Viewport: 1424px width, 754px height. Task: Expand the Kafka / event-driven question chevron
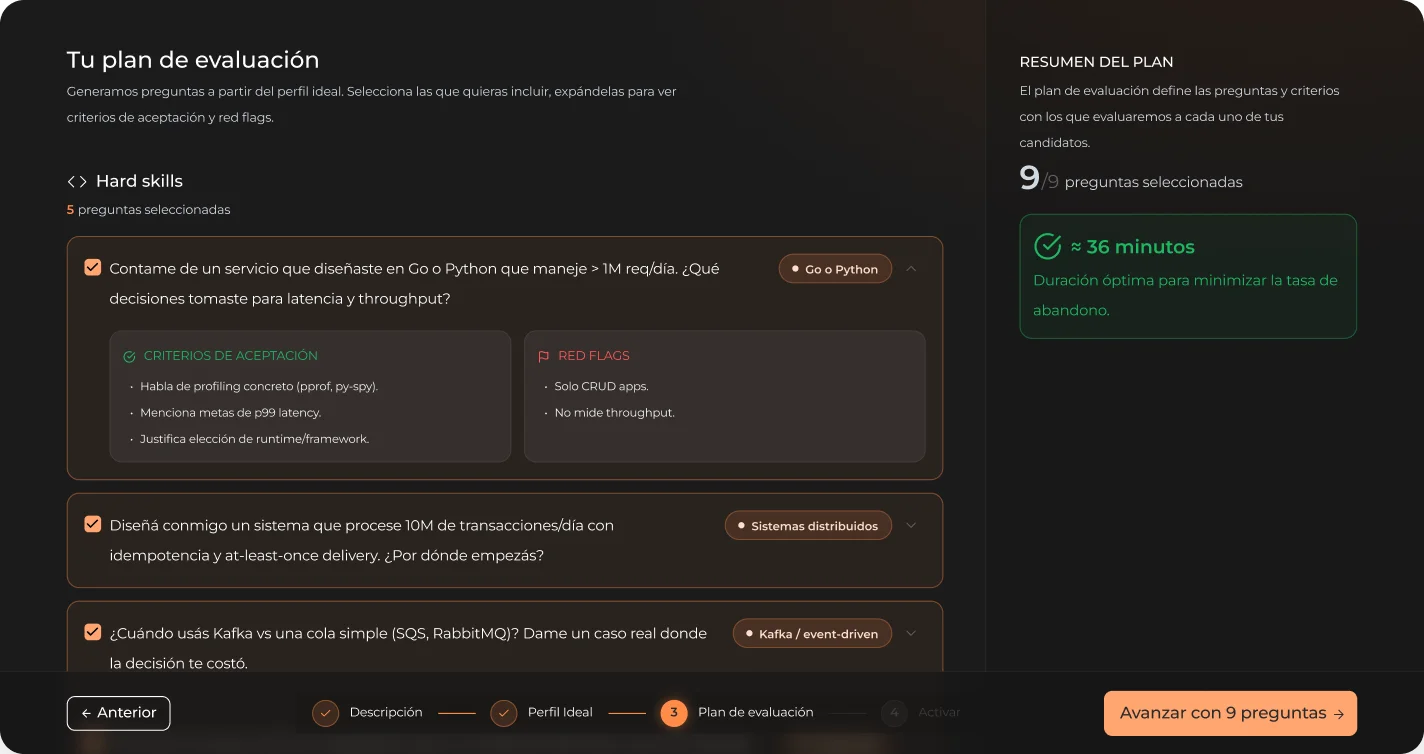(x=911, y=633)
